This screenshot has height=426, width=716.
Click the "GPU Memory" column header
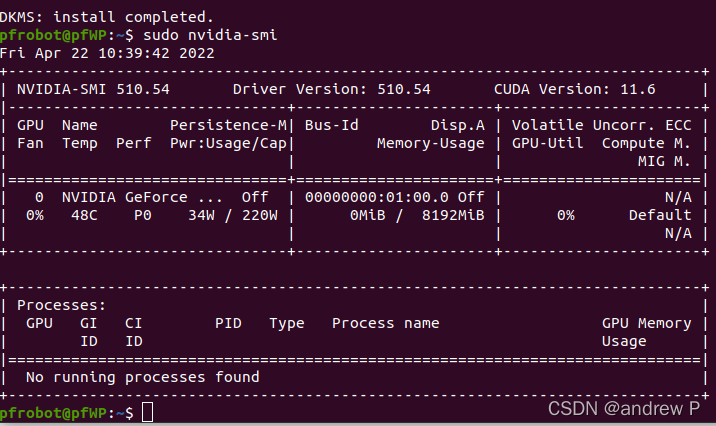tap(646, 323)
